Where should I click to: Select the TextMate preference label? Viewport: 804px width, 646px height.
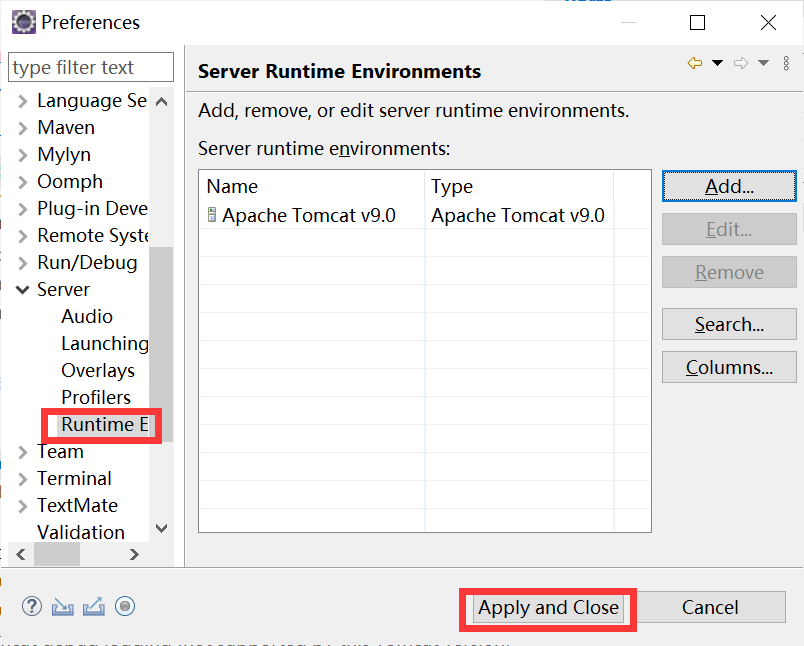pos(77,506)
